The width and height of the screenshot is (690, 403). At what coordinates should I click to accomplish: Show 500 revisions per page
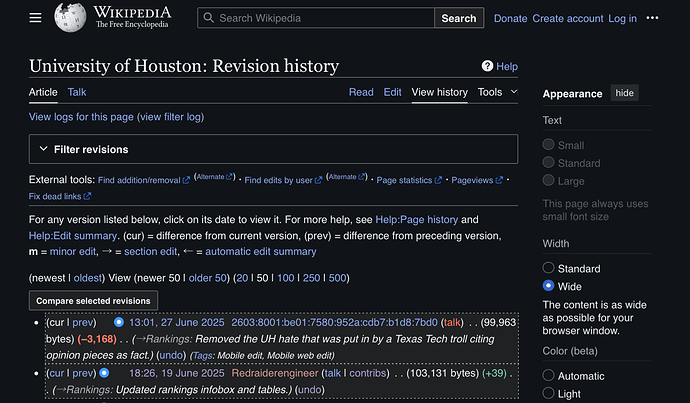337,278
